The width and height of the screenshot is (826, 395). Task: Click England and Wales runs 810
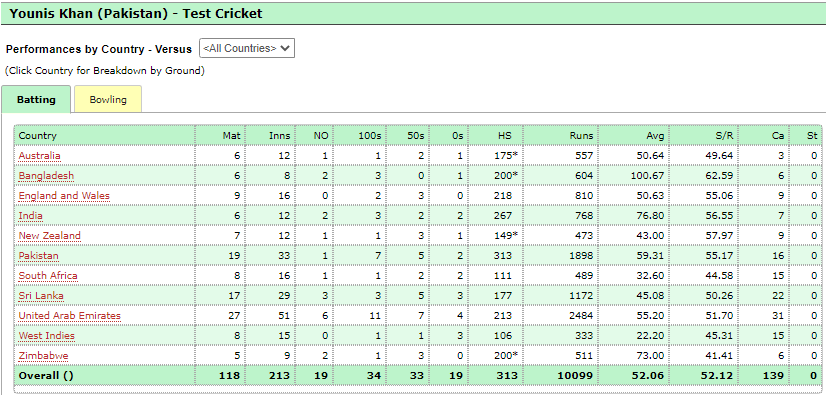click(584, 196)
